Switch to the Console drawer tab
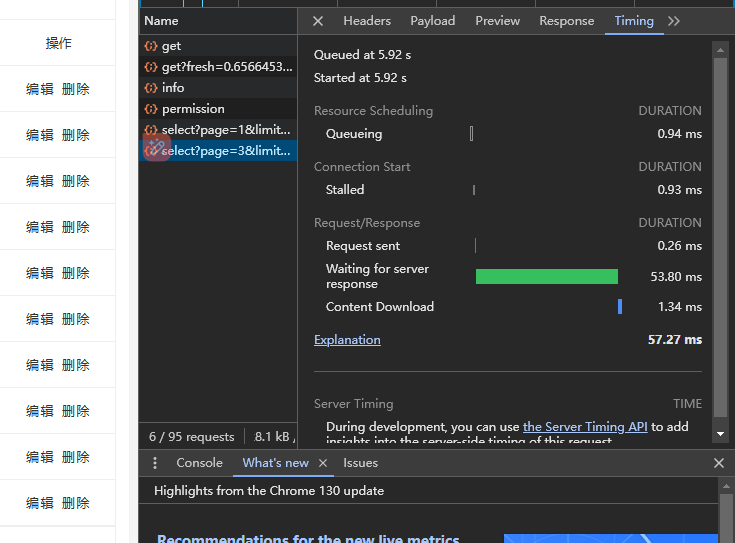Image resolution: width=735 pixels, height=543 pixels. [x=199, y=463]
